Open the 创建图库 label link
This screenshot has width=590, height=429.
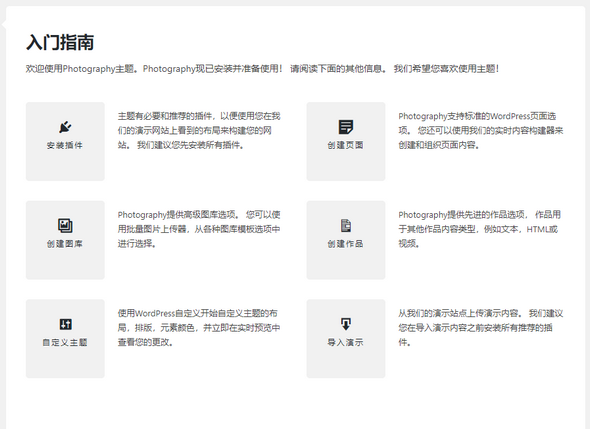pos(65,244)
